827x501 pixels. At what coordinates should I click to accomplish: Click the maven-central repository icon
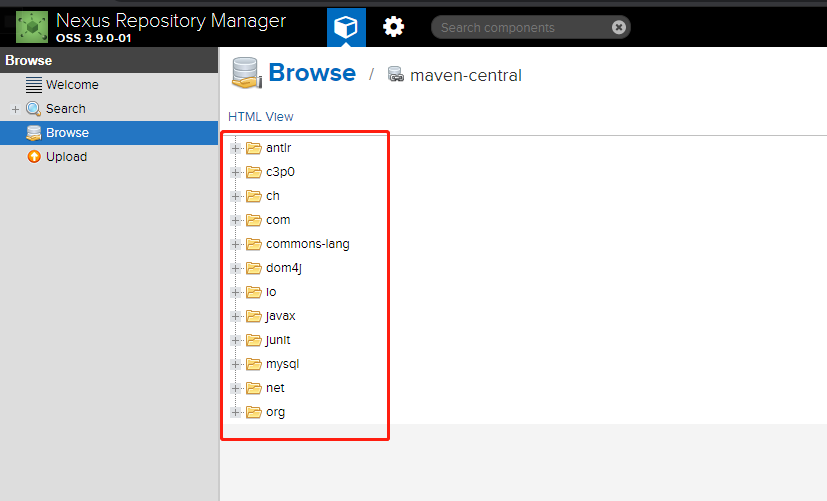click(396, 74)
